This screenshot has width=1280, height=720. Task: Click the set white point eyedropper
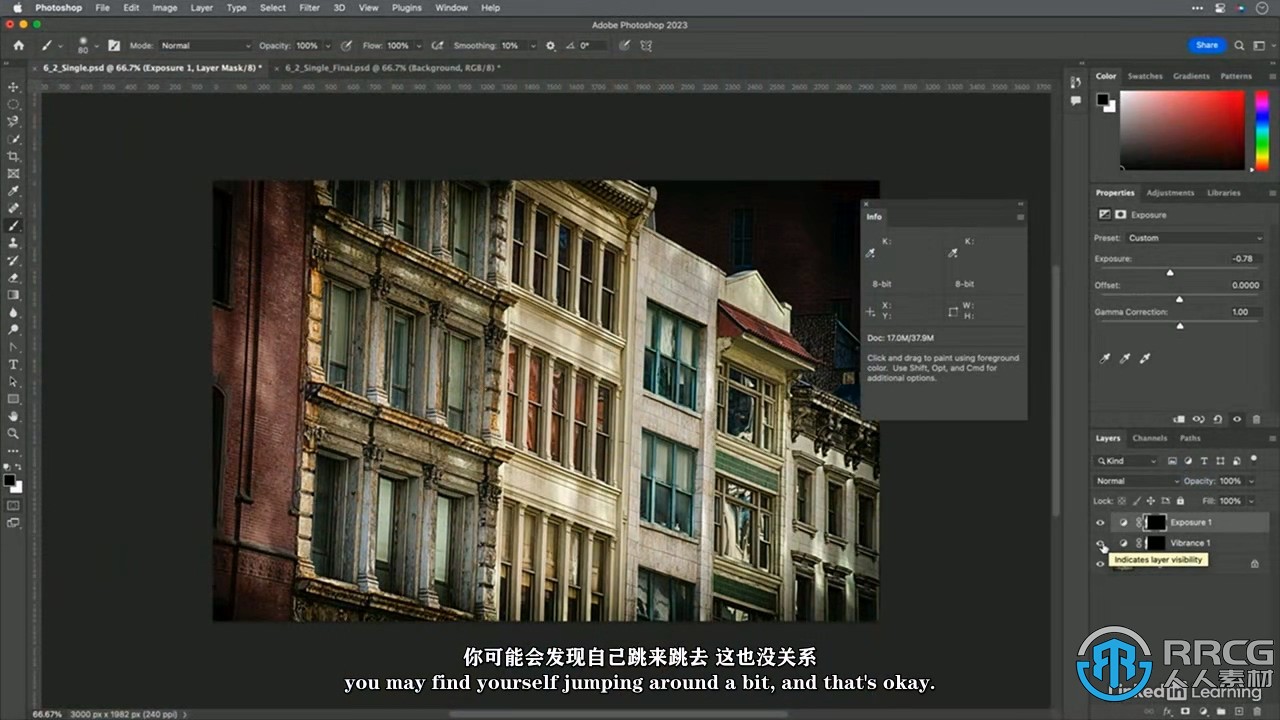click(x=1145, y=358)
